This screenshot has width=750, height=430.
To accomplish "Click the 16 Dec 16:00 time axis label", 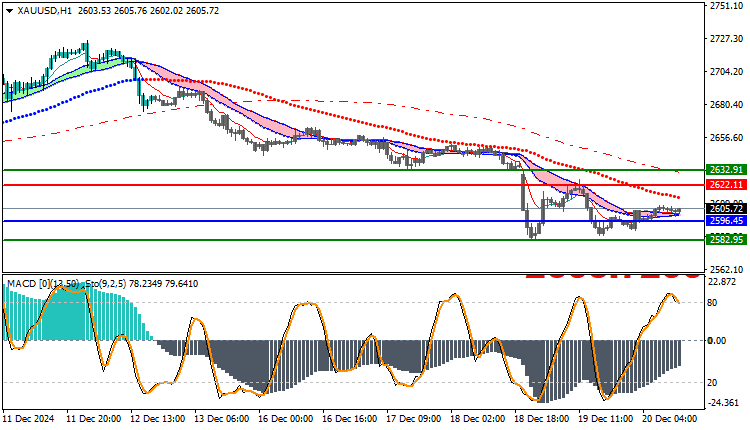I will pos(350,419).
